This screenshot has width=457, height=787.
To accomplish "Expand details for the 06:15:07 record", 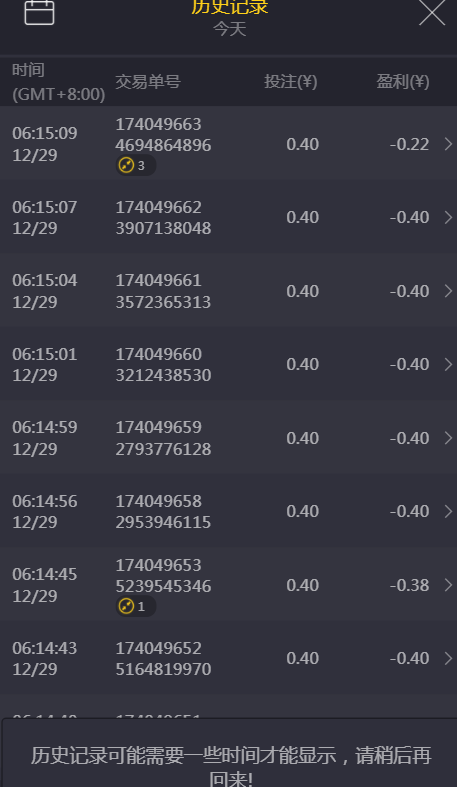I will (x=448, y=217).
